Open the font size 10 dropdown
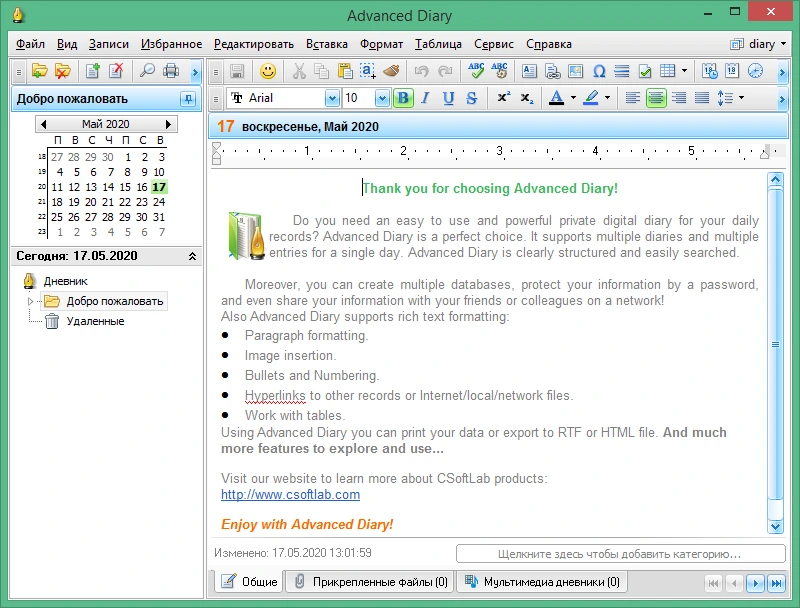Screen dimensions: 800x608 click(382, 98)
